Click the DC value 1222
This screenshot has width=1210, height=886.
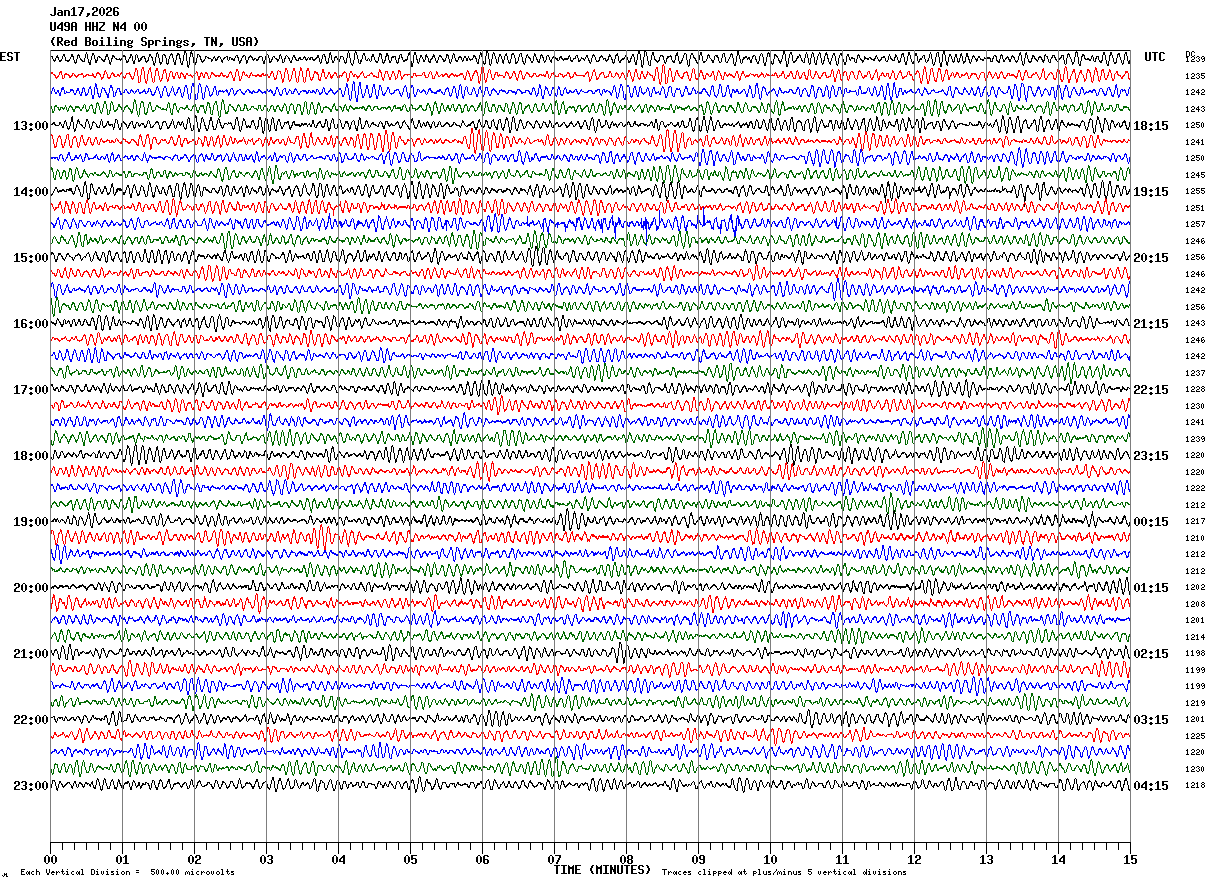point(1195,488)
